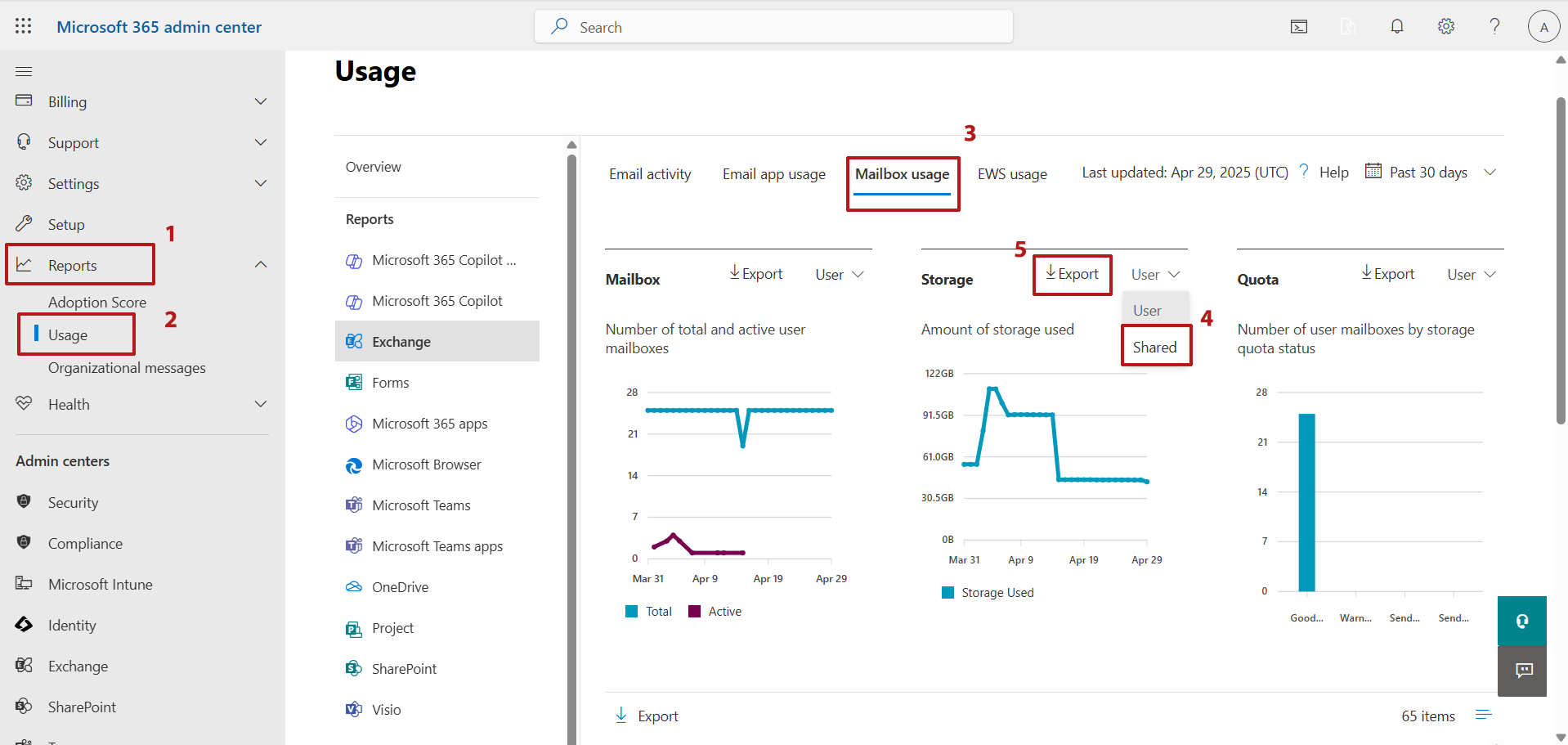The height and width of the screenshot is (745, 1568).
Task: Click the OneDrive cloud icon
Action: pyautogui.click(x=354, y=586)
